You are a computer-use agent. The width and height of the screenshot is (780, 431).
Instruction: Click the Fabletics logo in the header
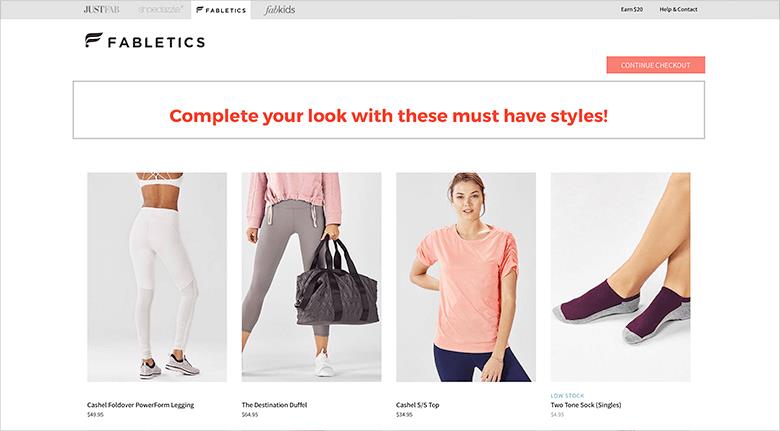[145, 41]
